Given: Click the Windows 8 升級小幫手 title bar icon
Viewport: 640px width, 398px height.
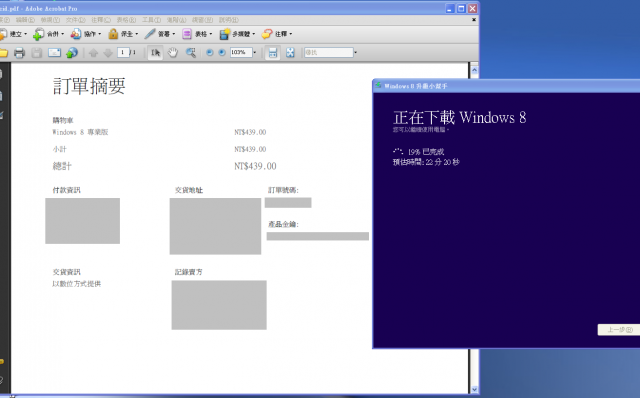Looking at the screenshot, I should pyautogui.click(x=378, y=85).
